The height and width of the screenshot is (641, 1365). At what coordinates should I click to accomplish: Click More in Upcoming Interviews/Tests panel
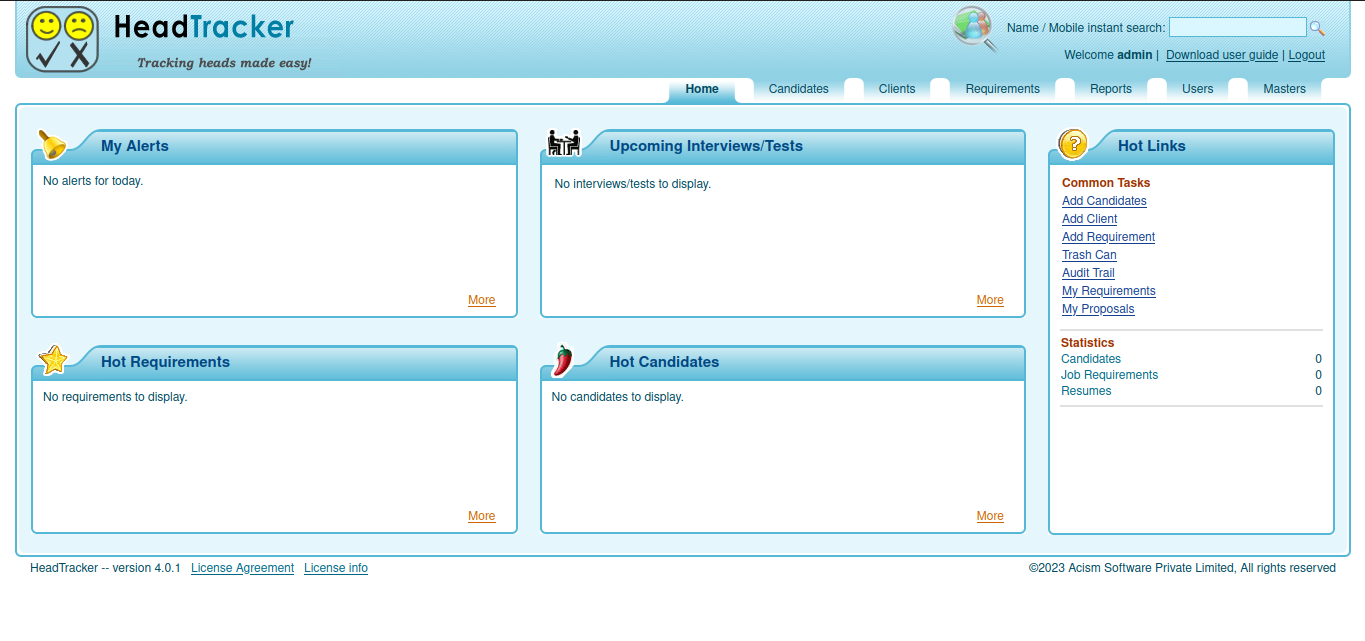point(990,300)
